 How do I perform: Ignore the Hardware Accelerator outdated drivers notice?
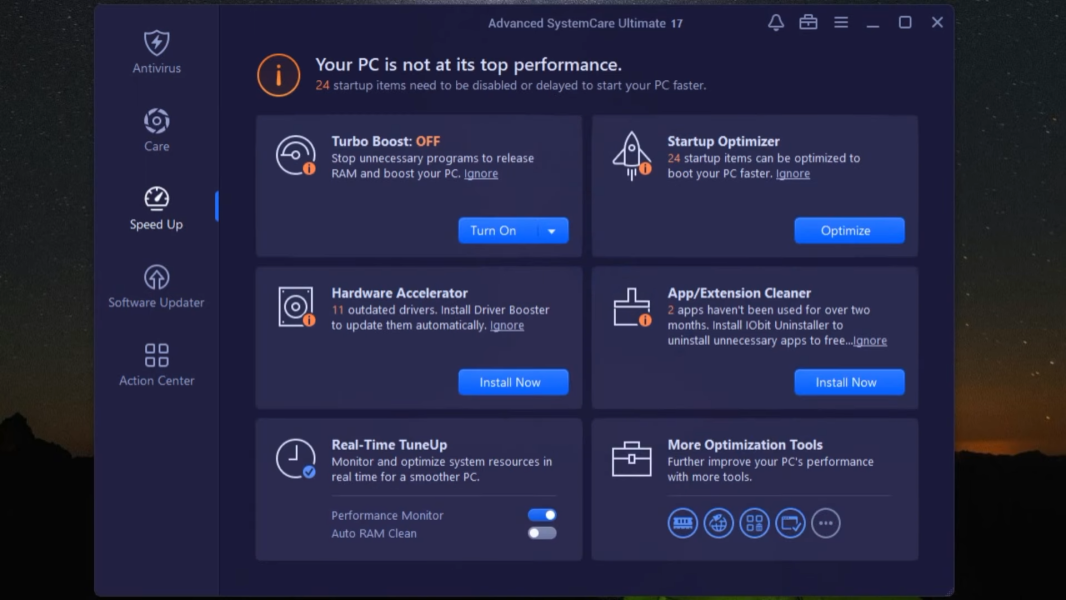[x=507, y=325]
